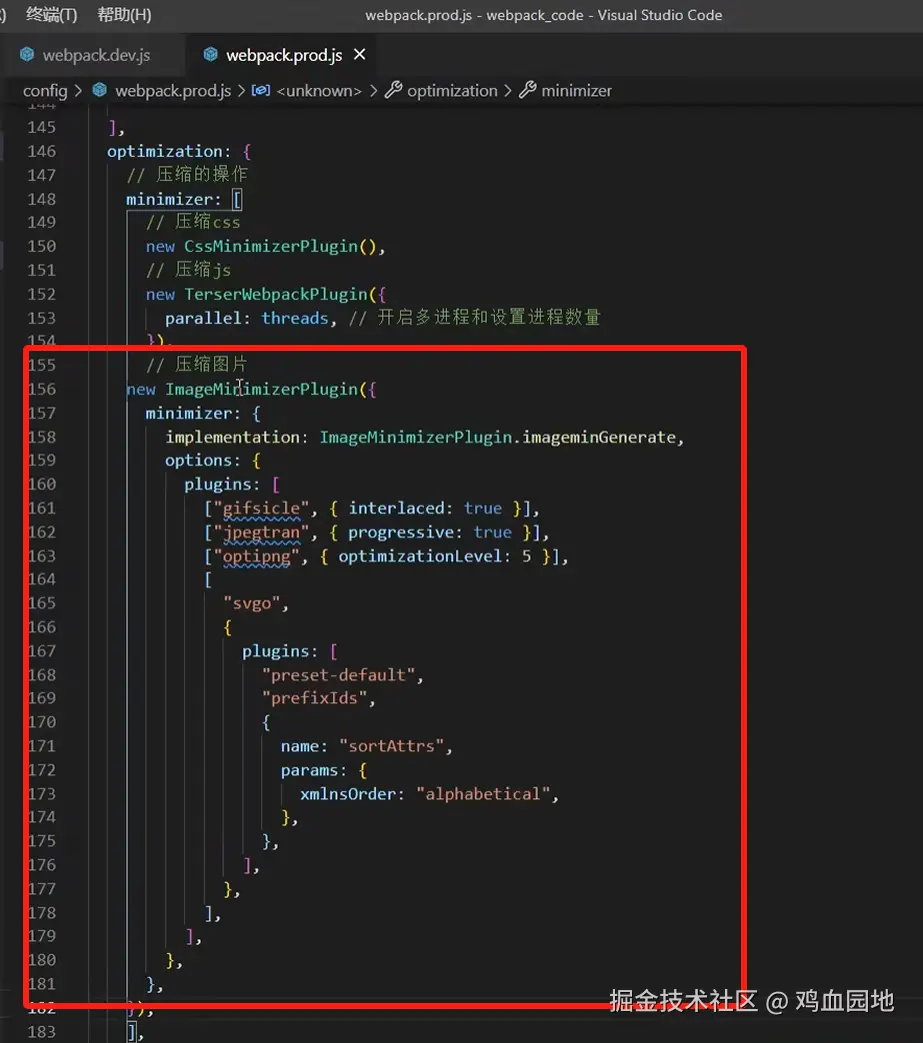The width and height of the screenshot is (923, 1043).
Task: Click the "prefixIds" string
Action: tap(315, 698)
